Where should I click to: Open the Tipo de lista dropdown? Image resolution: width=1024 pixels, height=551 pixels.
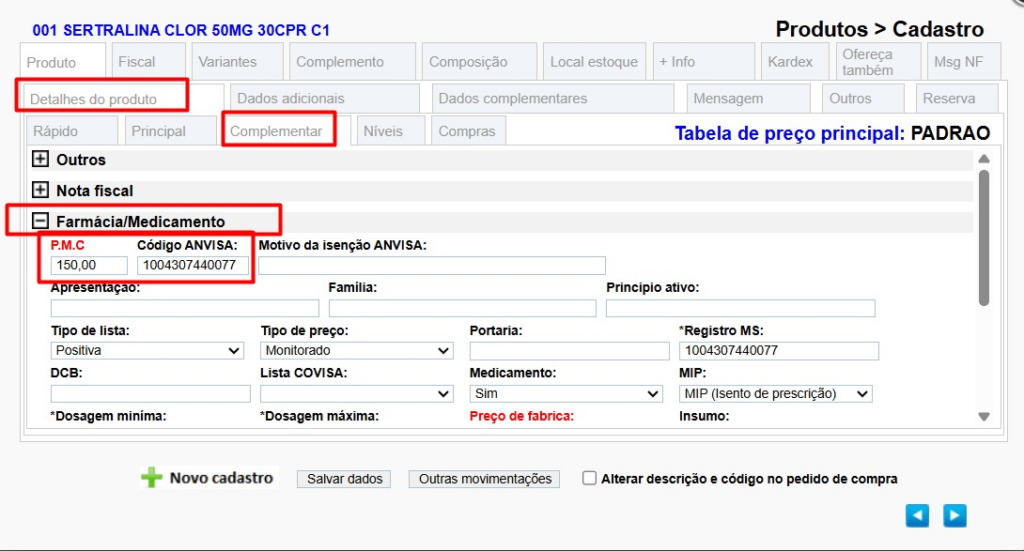click(x=147, y=351)
